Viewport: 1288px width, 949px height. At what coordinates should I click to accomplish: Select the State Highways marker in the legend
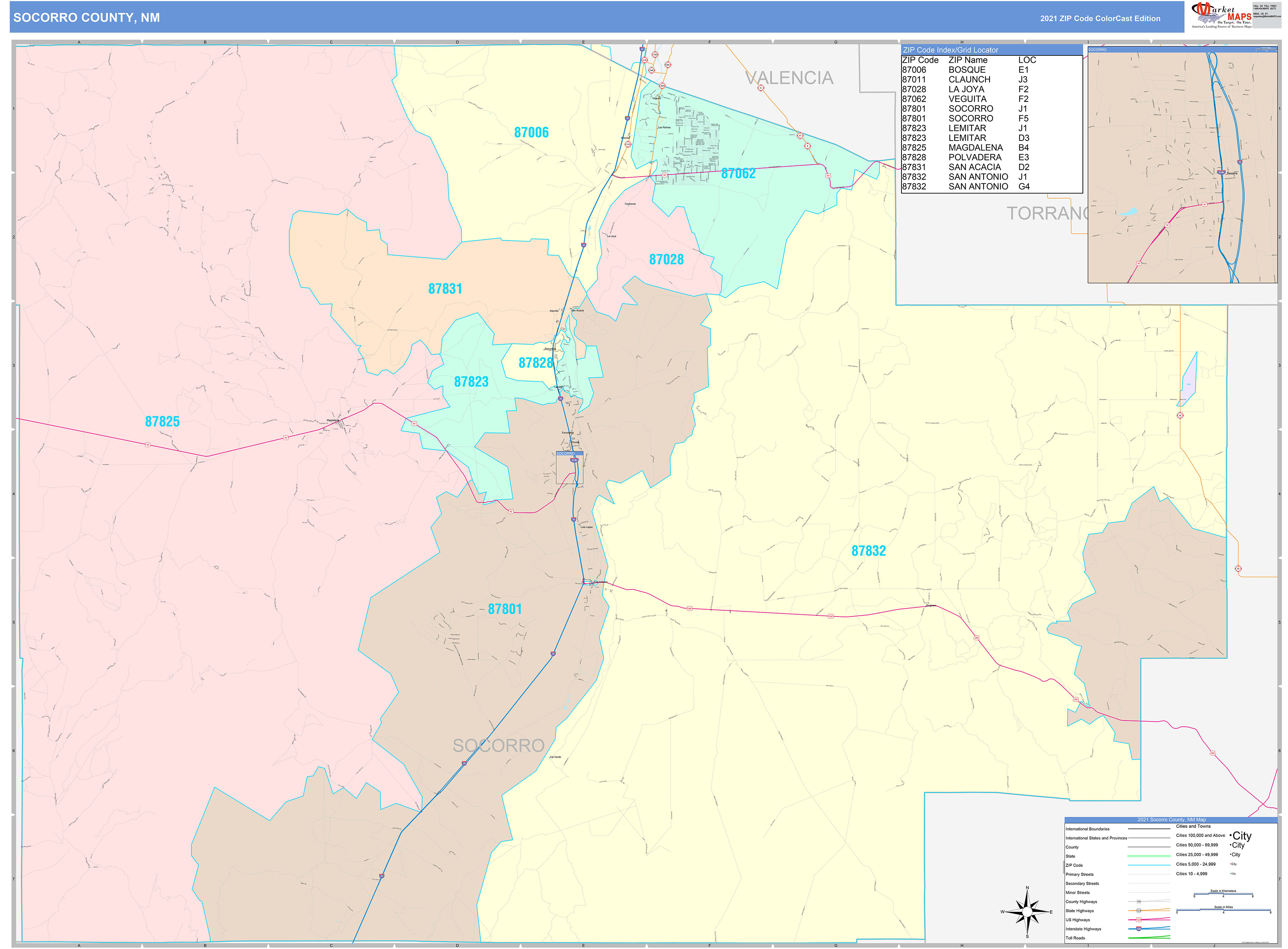pos(1139,911)
